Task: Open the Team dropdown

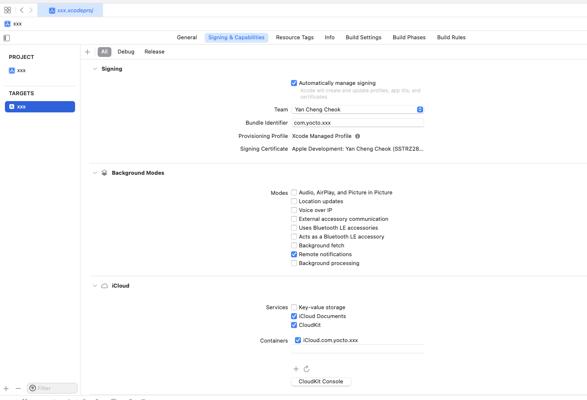Action: tap(358, 109)
